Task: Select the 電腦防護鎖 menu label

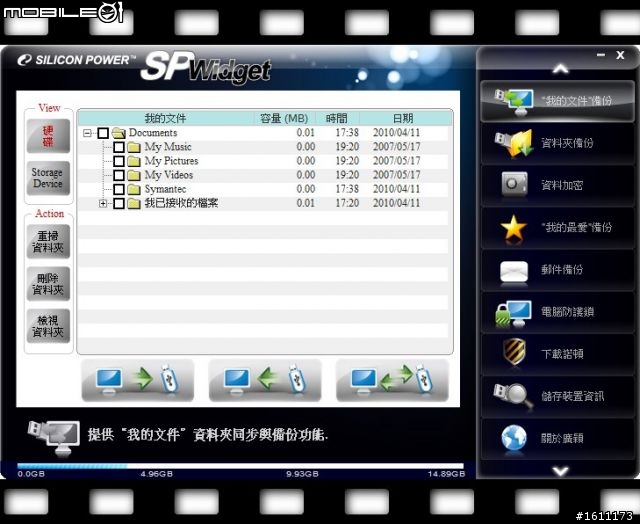Action: point(567,312)
